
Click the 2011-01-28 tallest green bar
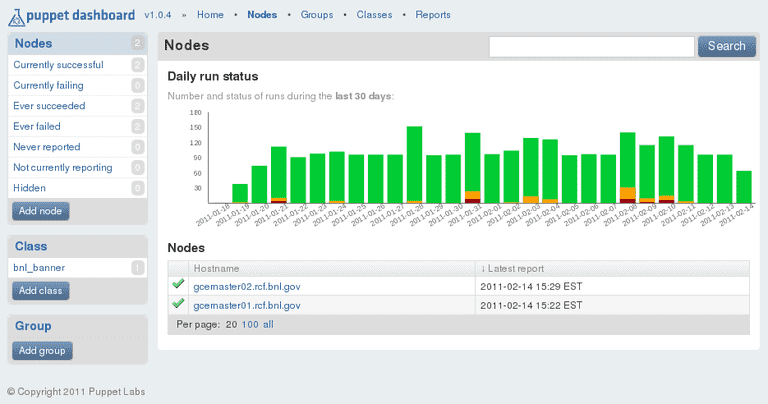click(414, 164)
